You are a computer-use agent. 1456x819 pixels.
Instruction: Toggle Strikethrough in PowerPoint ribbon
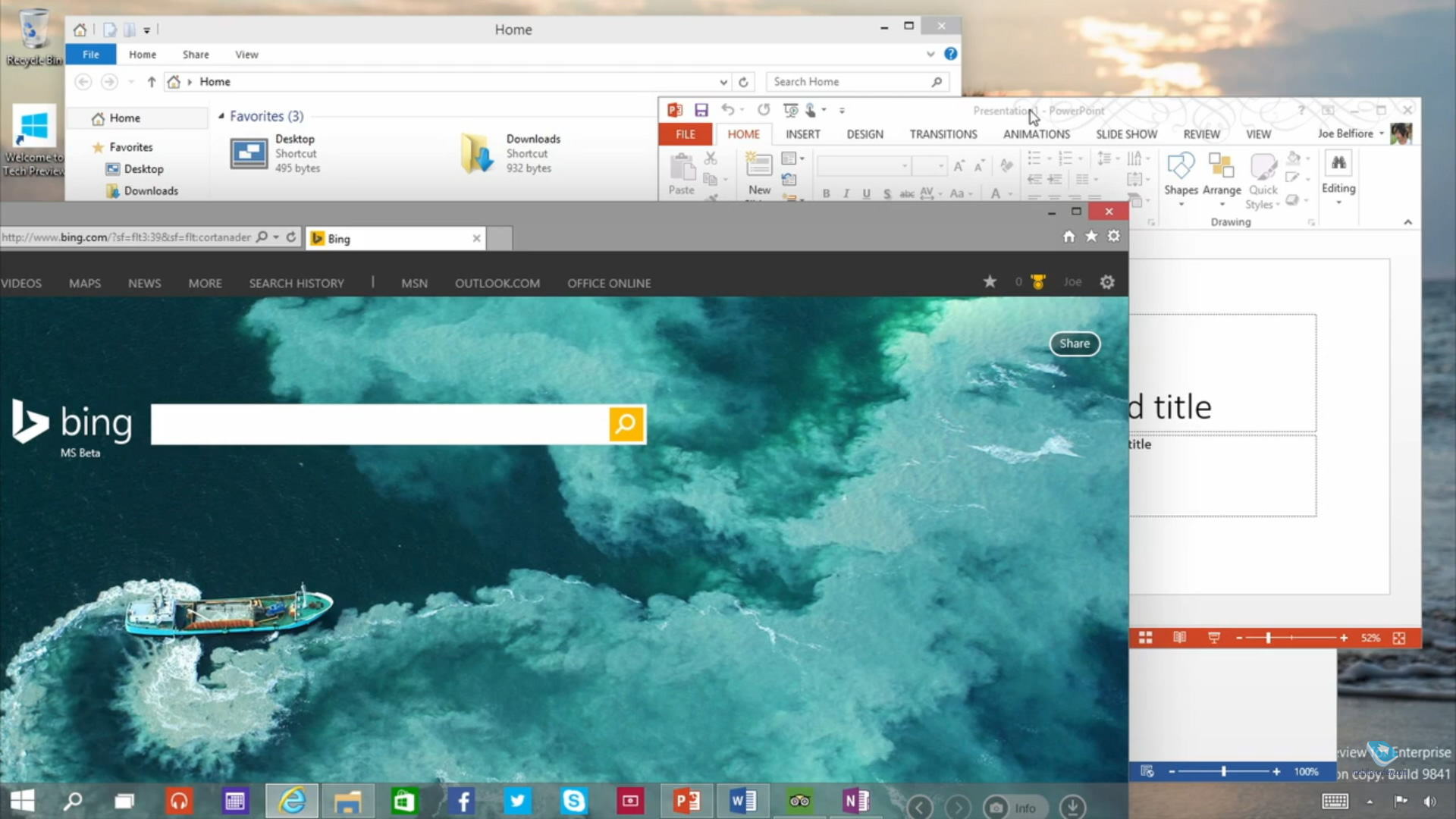pos(906,194)
